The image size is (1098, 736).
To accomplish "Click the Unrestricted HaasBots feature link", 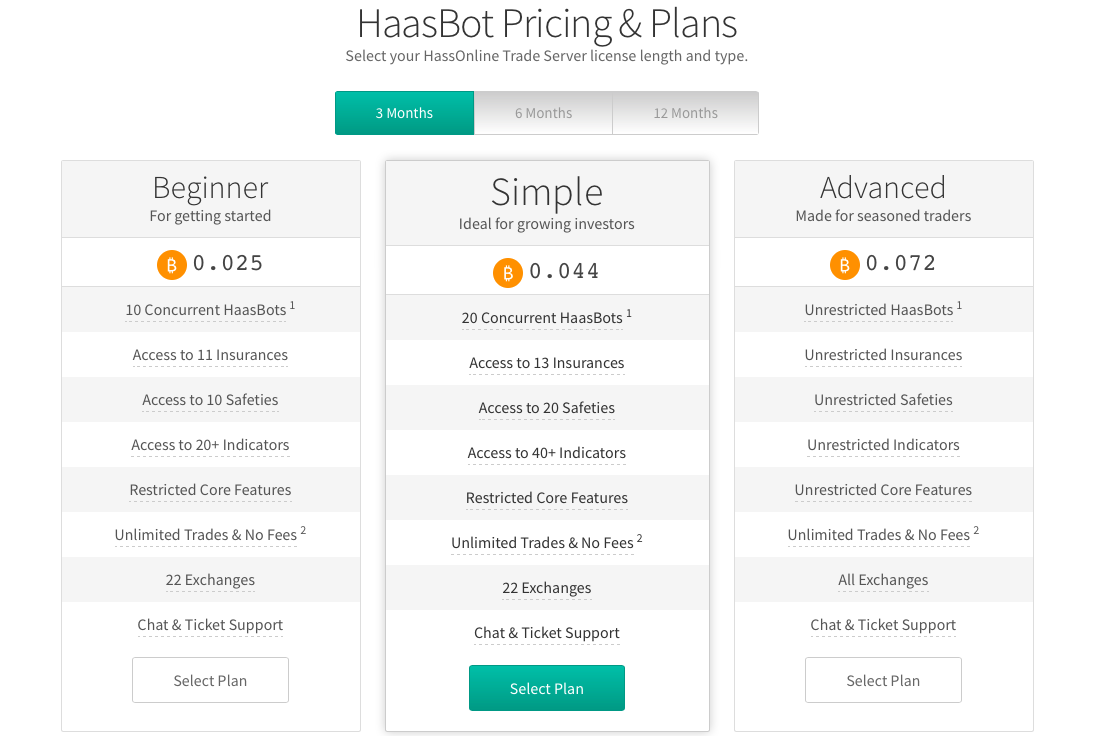I will (x=879, y=310).
